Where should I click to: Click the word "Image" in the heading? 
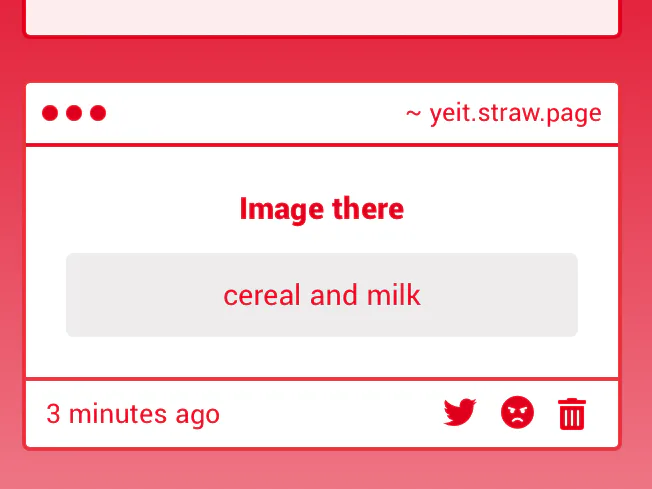(282, 210)
